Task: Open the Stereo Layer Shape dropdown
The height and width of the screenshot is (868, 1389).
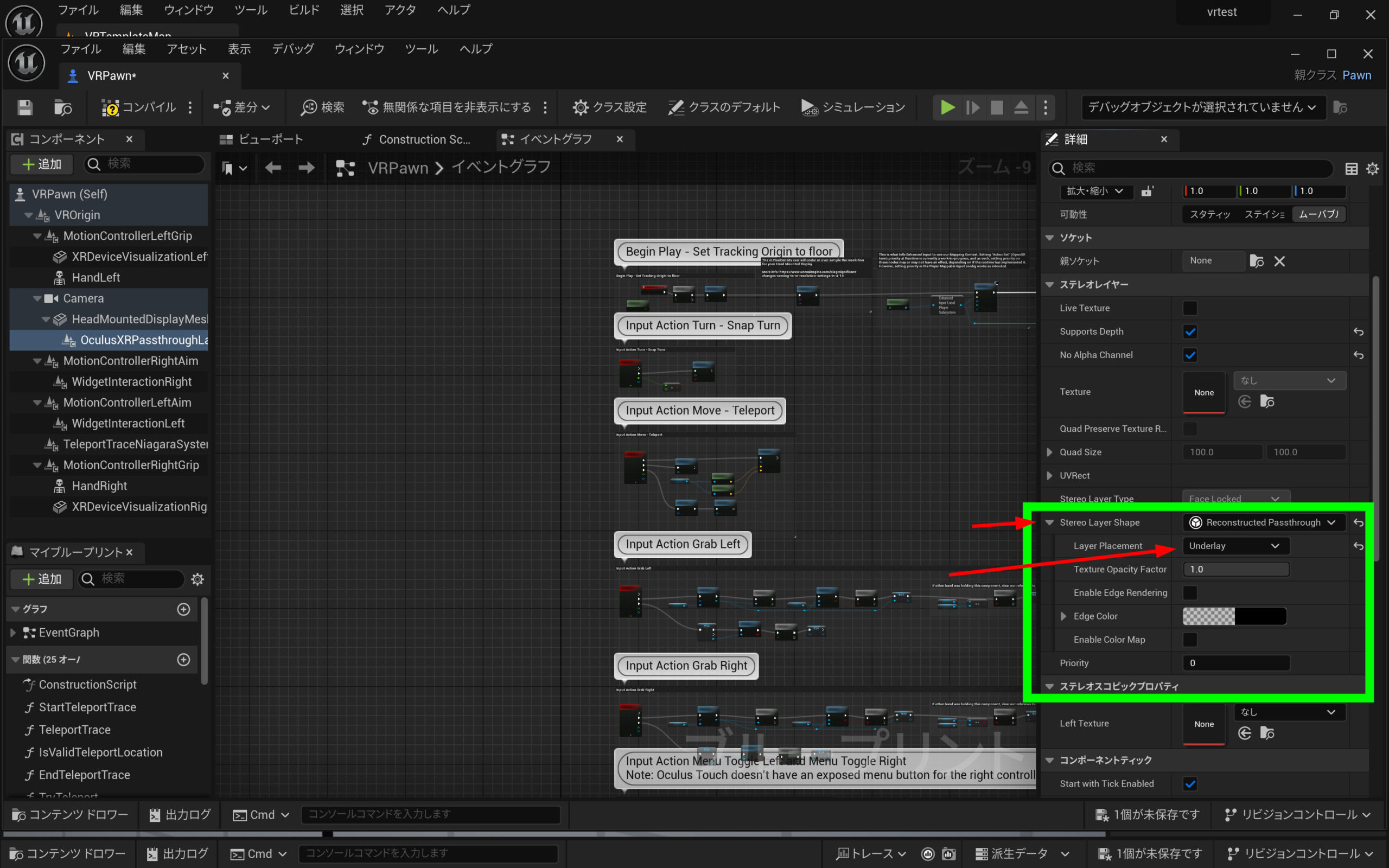Action: 1263,522
